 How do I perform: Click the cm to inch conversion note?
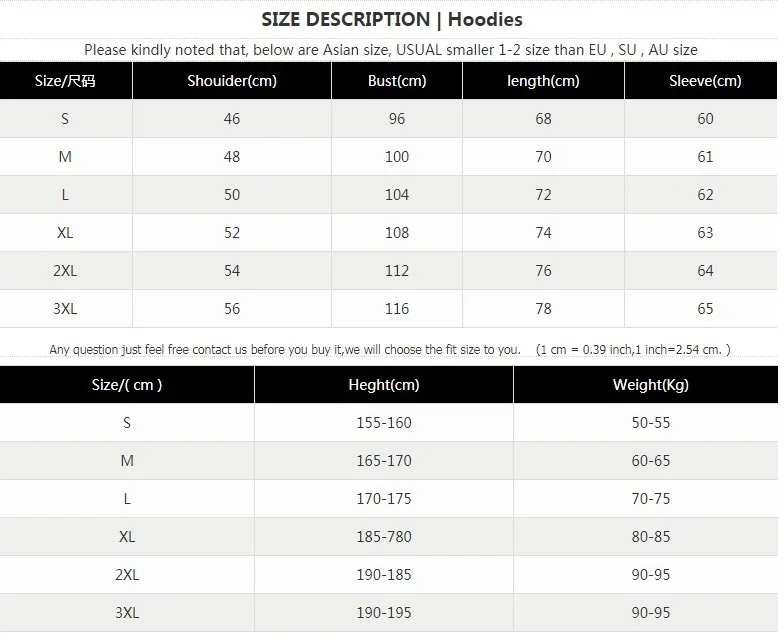click(633, 350)
